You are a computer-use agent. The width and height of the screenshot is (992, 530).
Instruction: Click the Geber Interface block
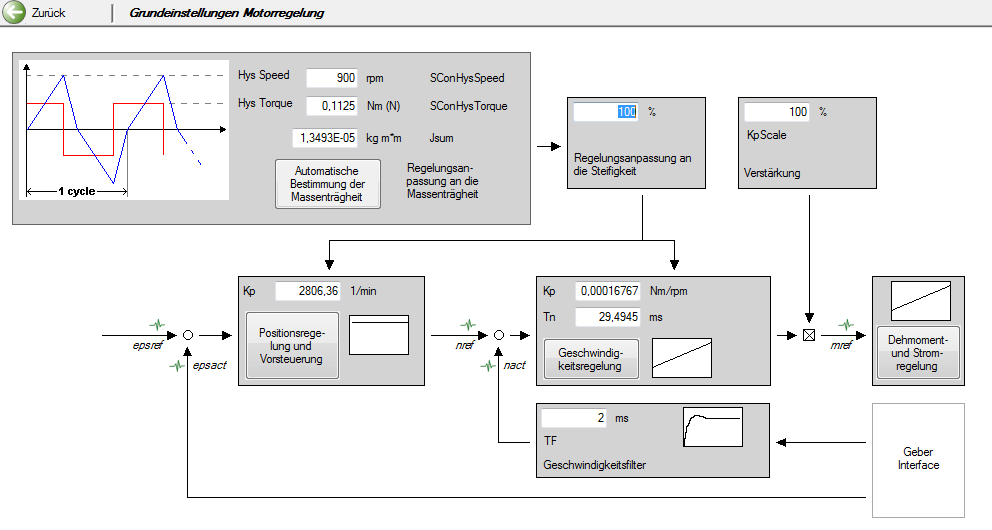[x=918, y=459]
